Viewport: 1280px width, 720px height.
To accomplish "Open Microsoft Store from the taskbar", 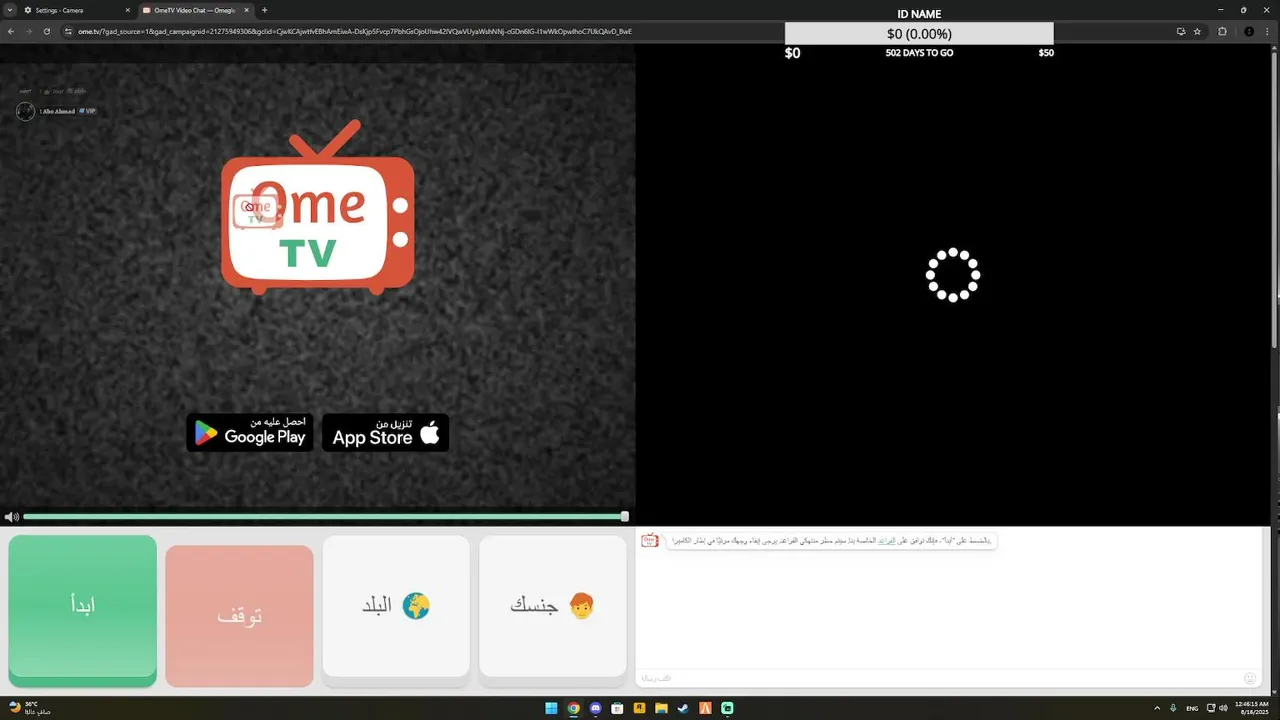I will click(x=617, y=708).
